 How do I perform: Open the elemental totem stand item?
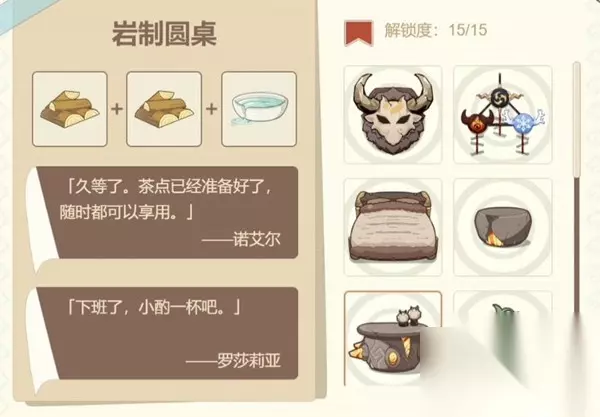(502, 114)
